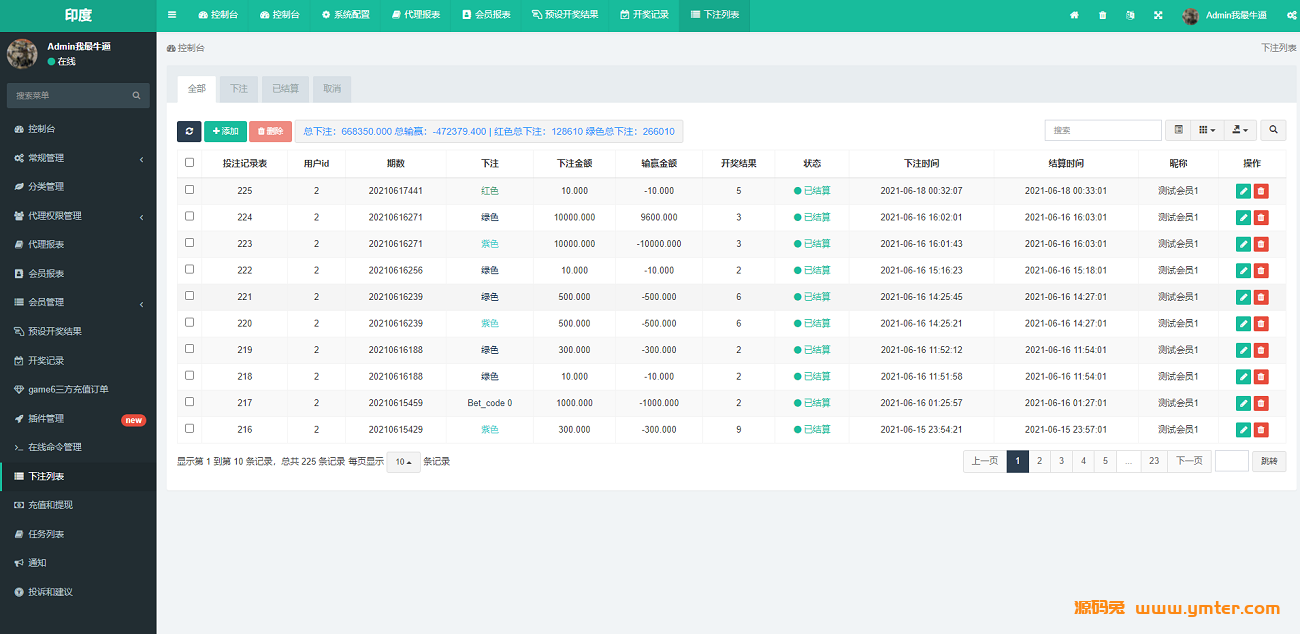The height and width of the screenshot is (634, 1300).
Task: Open the 代理报表 top navigation tab
Action: [416, 15]
